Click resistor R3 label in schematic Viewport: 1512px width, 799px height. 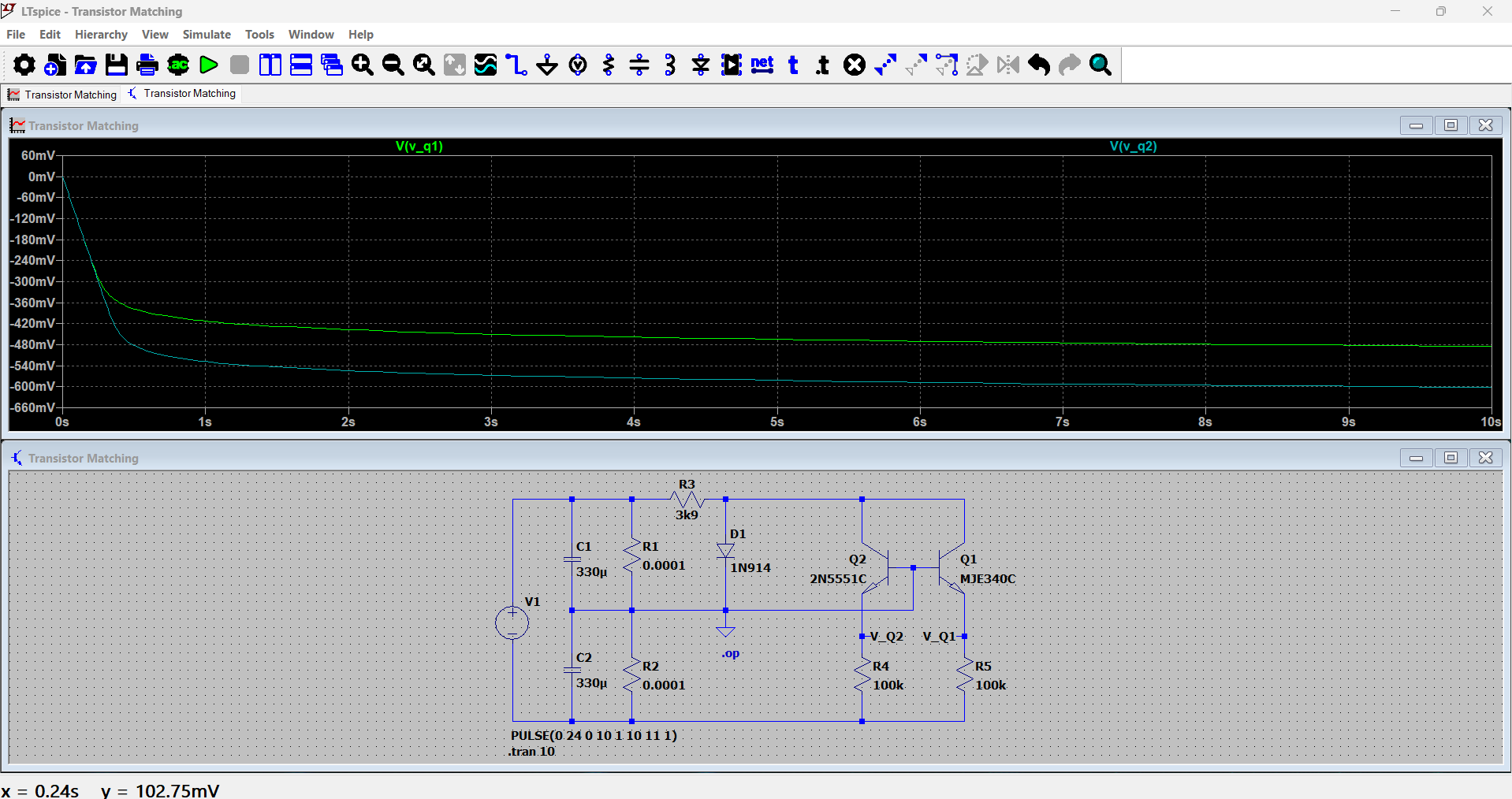coord(687,485)
